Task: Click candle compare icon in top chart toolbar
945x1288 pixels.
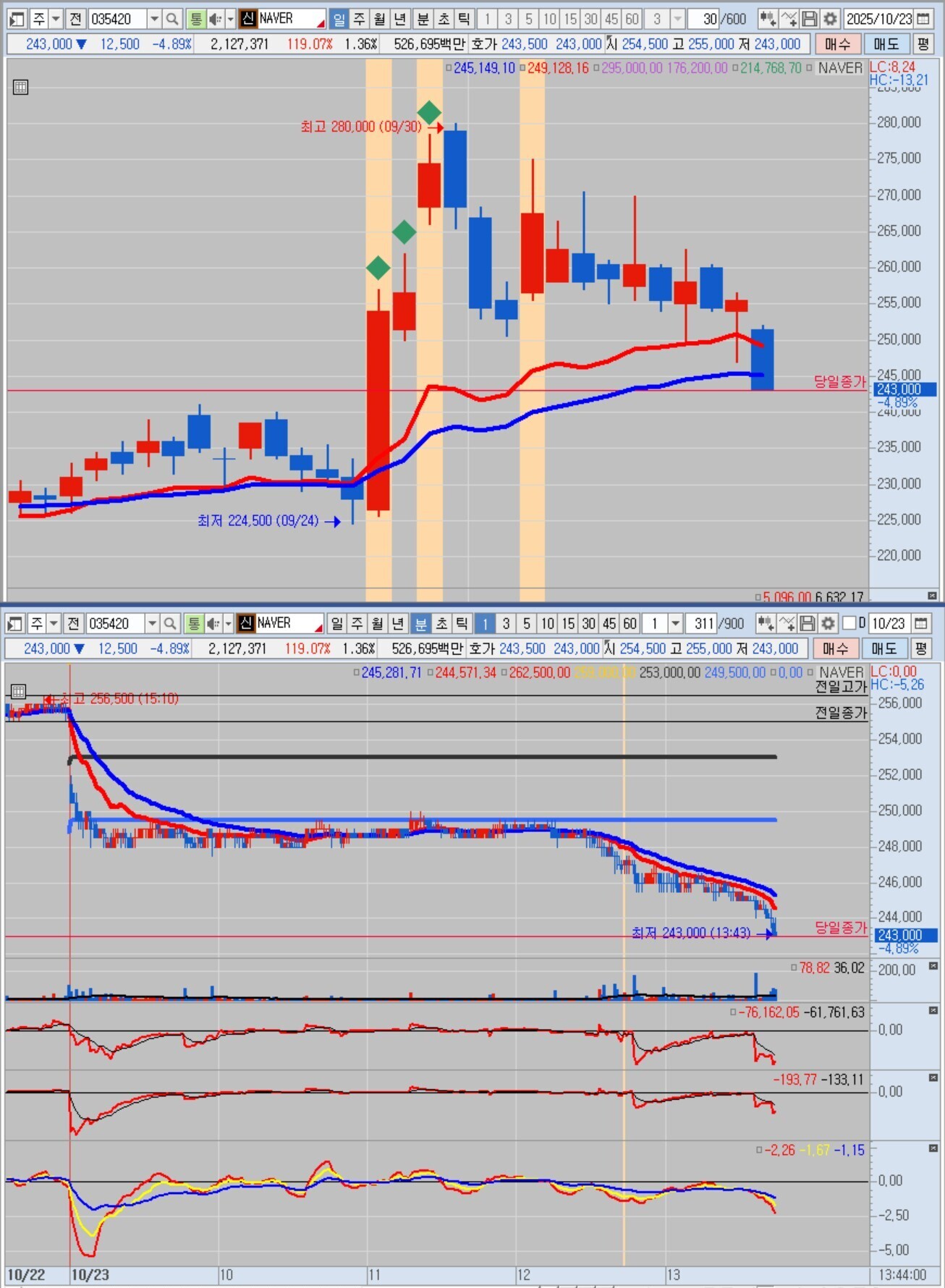Action: click(x=768, y=19)
